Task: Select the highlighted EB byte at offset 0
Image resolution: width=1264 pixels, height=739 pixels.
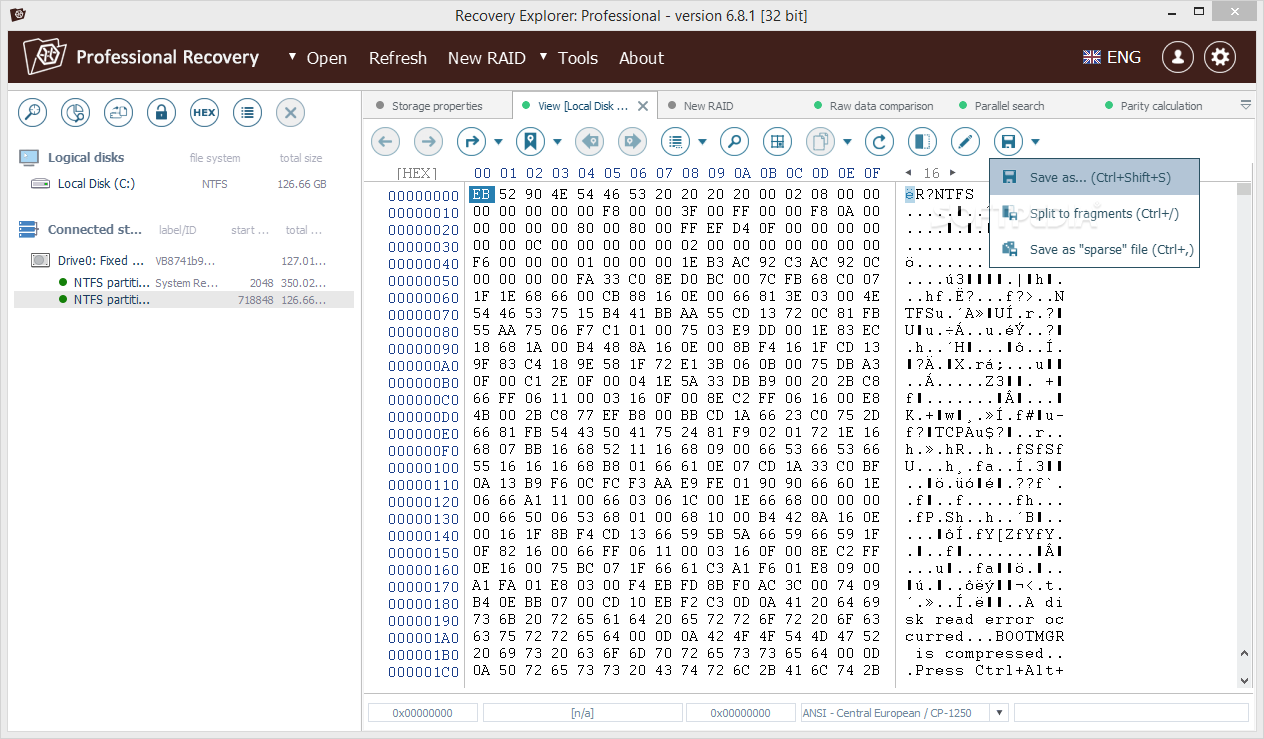Action: 482,195
